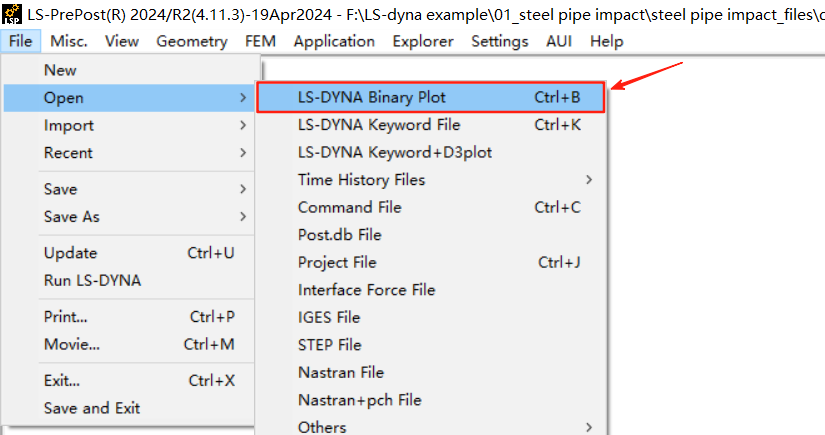Expand the Save As submenu
This screenshot has height=435, width=825.
[129, 217]
